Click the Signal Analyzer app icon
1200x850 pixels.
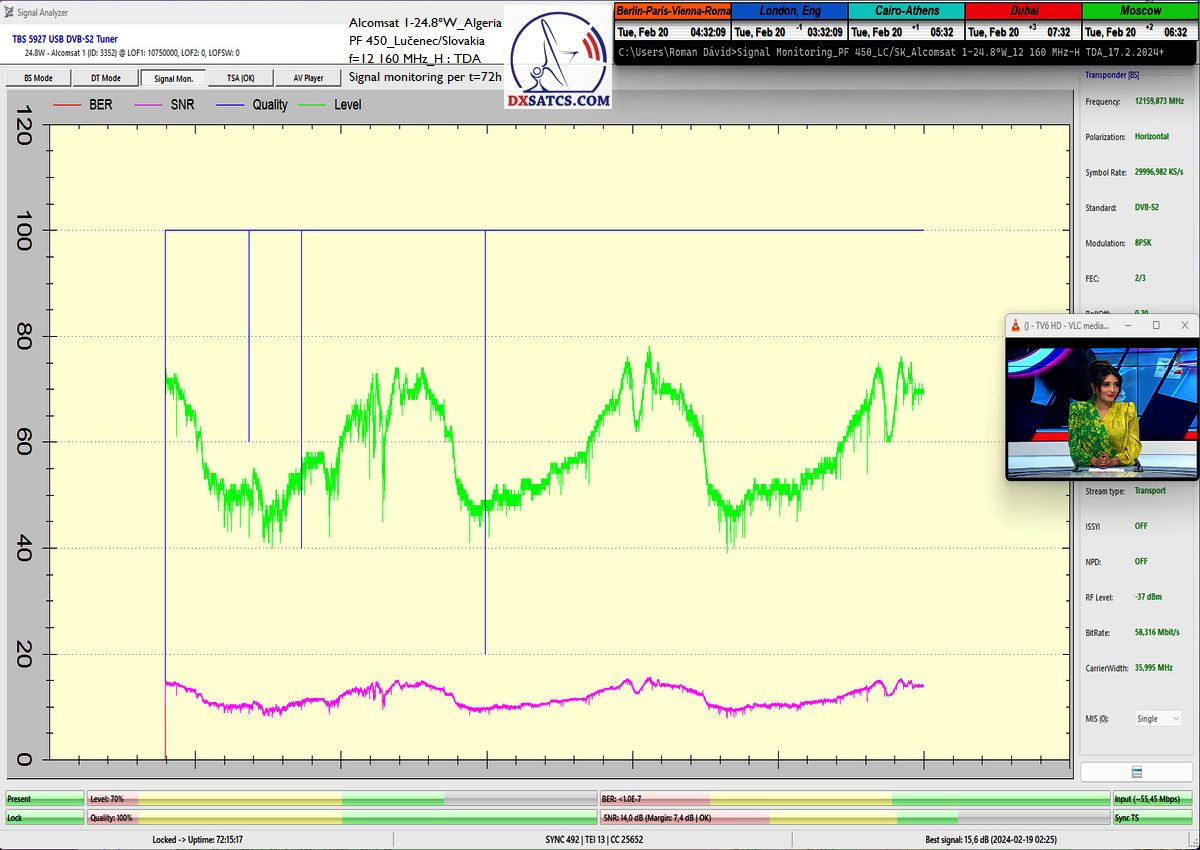click(9, 13)
